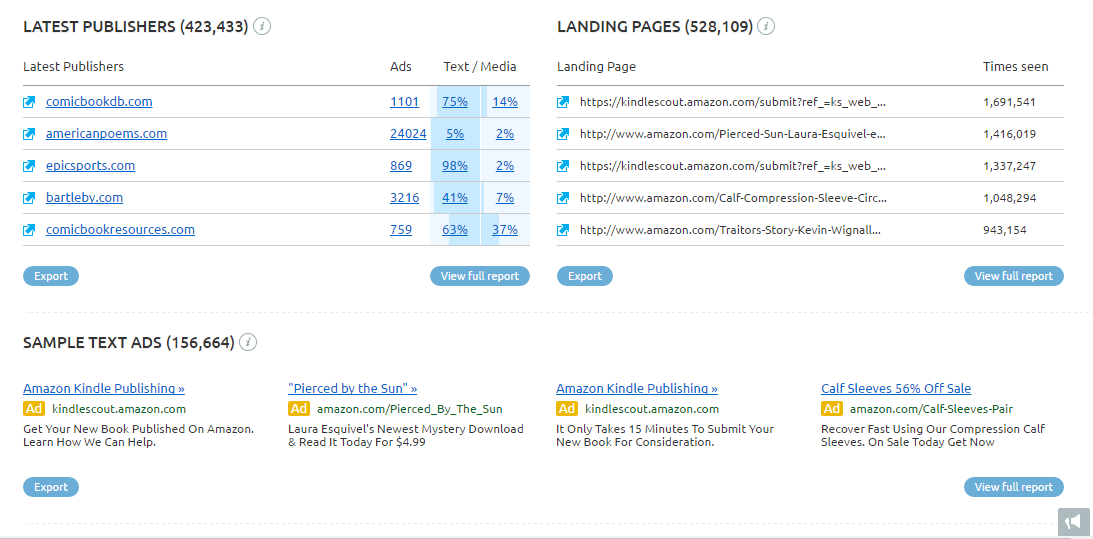This screenshot has width=1093, height=539.
Task: Click info icon beside Latest Publishers heading
Action: 262,27
